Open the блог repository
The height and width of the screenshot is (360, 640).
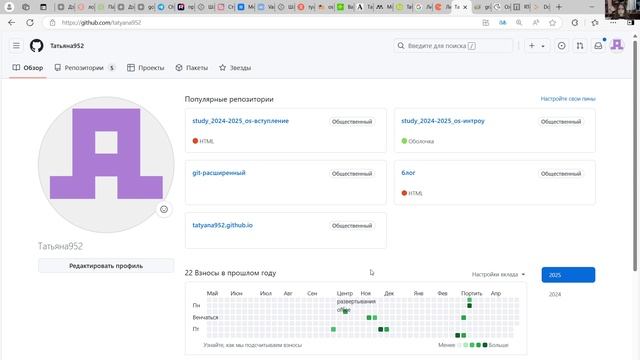[x=408, y=173]
